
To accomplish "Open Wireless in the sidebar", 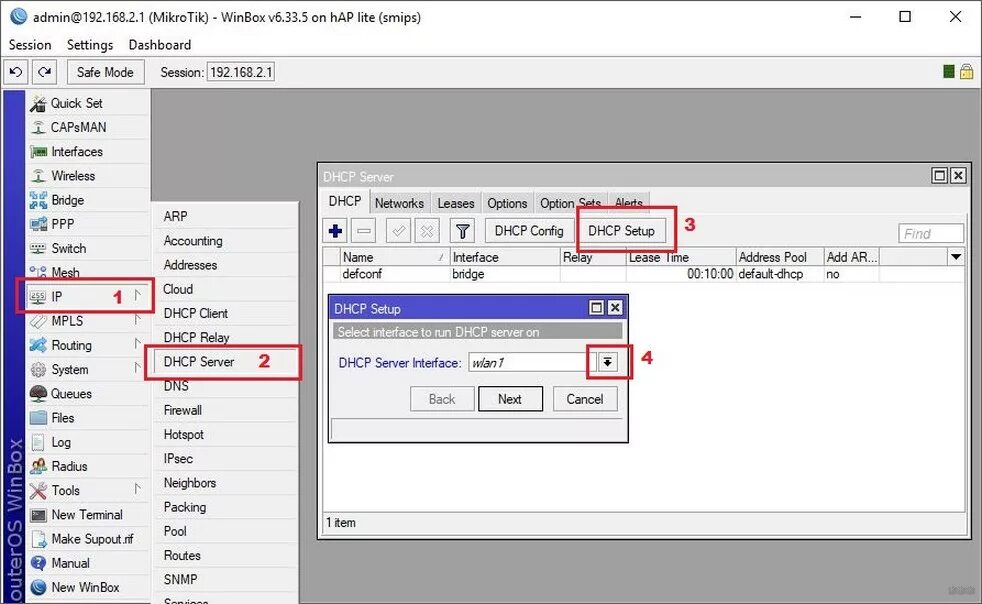I will [x=88, y=176].
